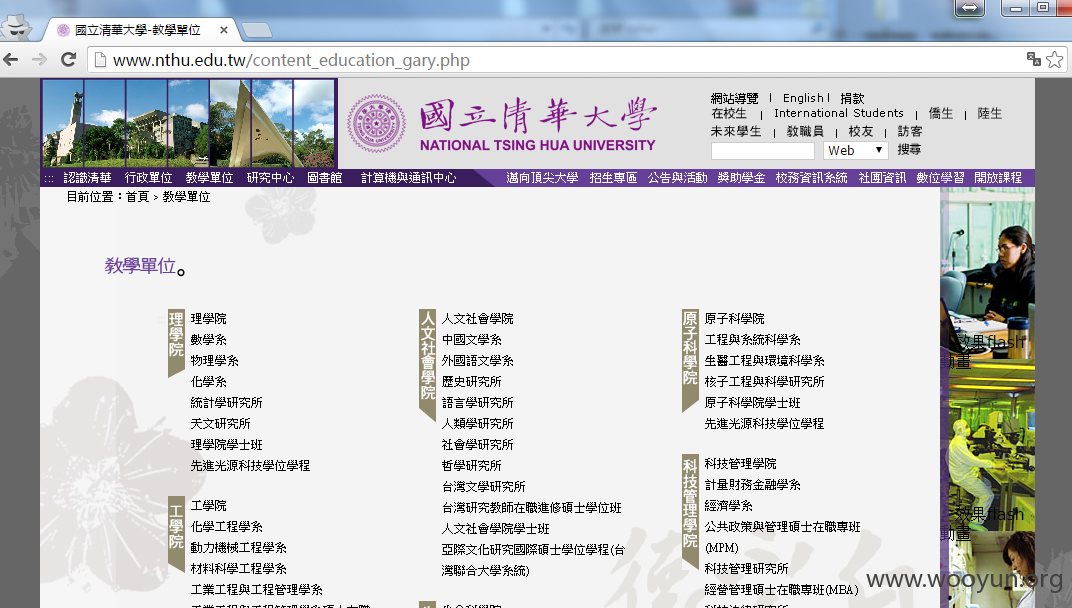Image resolution: width=1072 pixels, height=608 pixels.
Task: Open 人文社會學院 link
Action: coord(477,319)
